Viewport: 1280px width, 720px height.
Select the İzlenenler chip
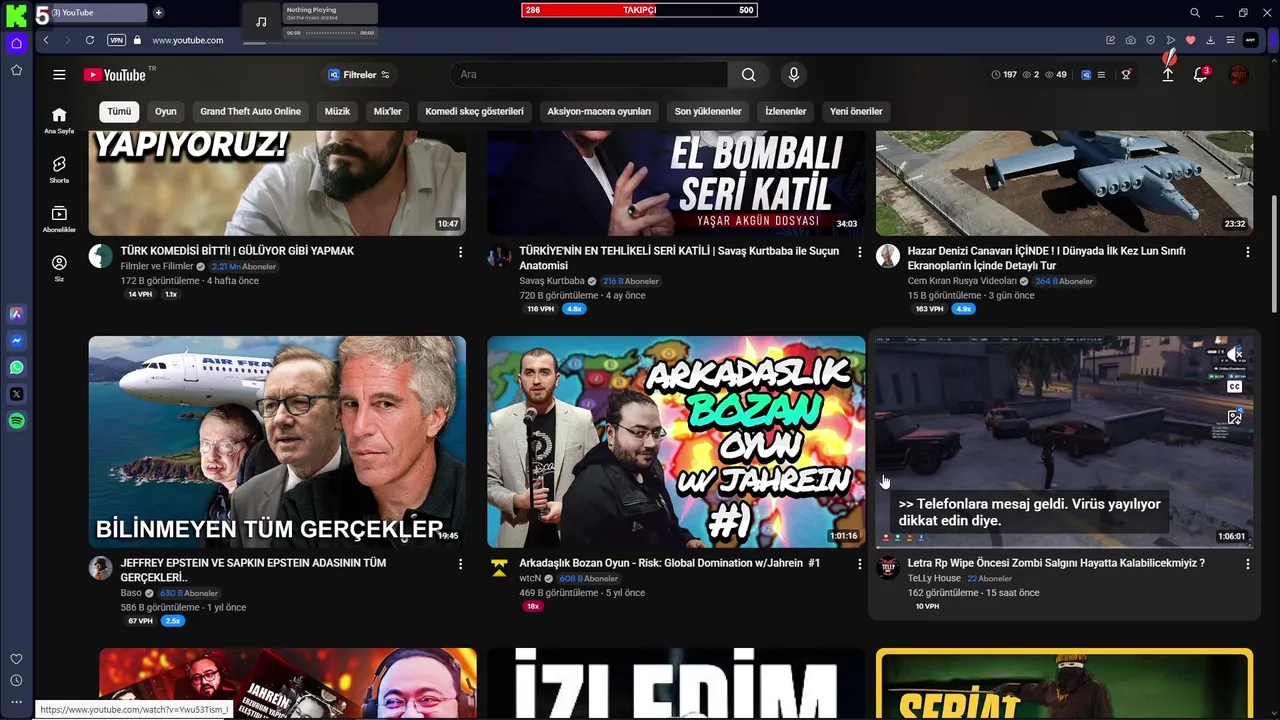click(785, 111)
